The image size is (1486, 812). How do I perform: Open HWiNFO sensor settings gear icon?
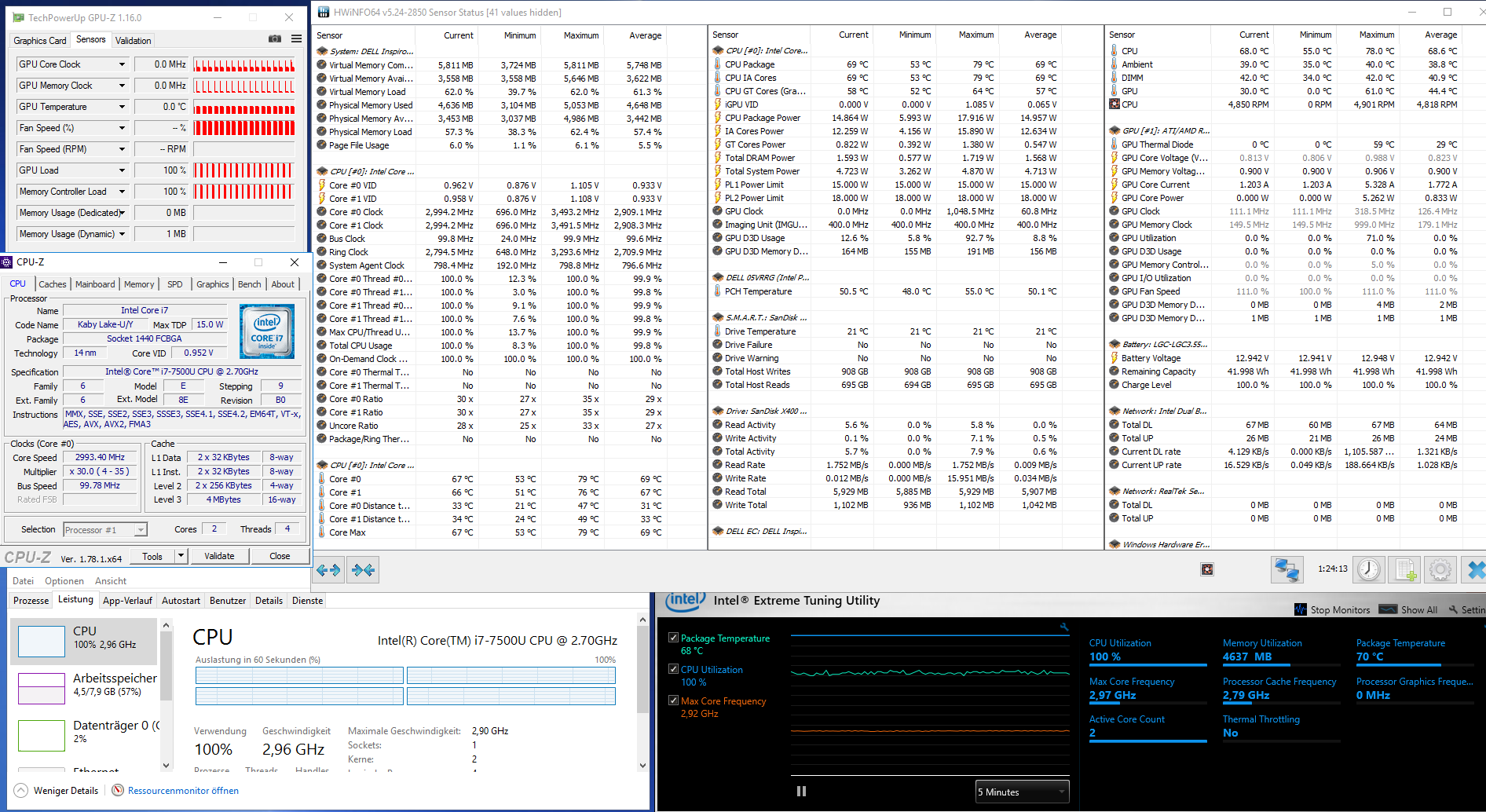point(1440,570)
